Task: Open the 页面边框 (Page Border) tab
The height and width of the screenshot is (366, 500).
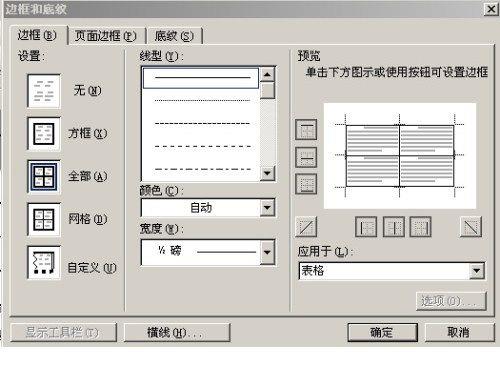Action: [106, 36]
